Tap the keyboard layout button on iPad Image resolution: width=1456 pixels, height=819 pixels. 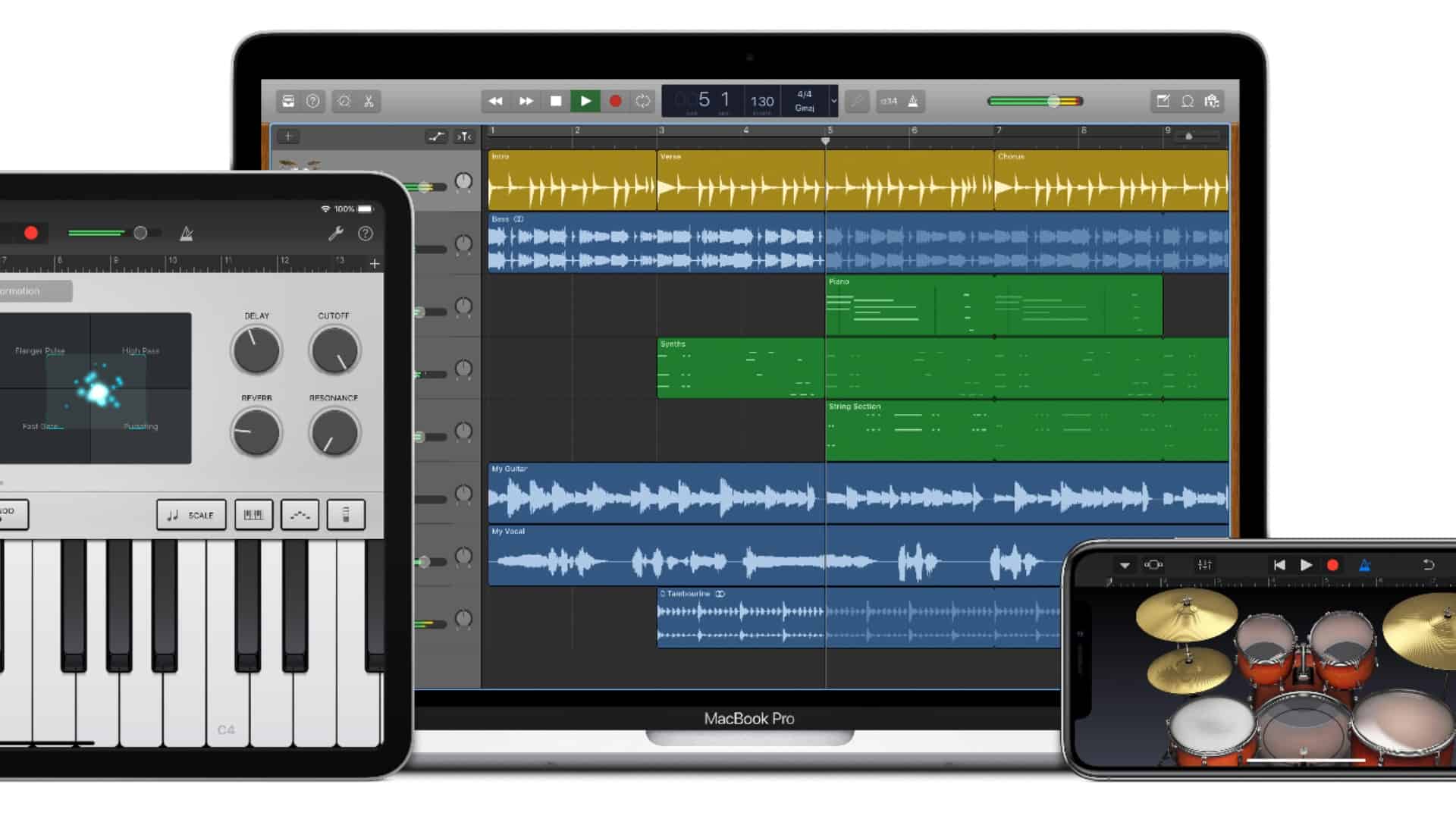coord(253,515)
